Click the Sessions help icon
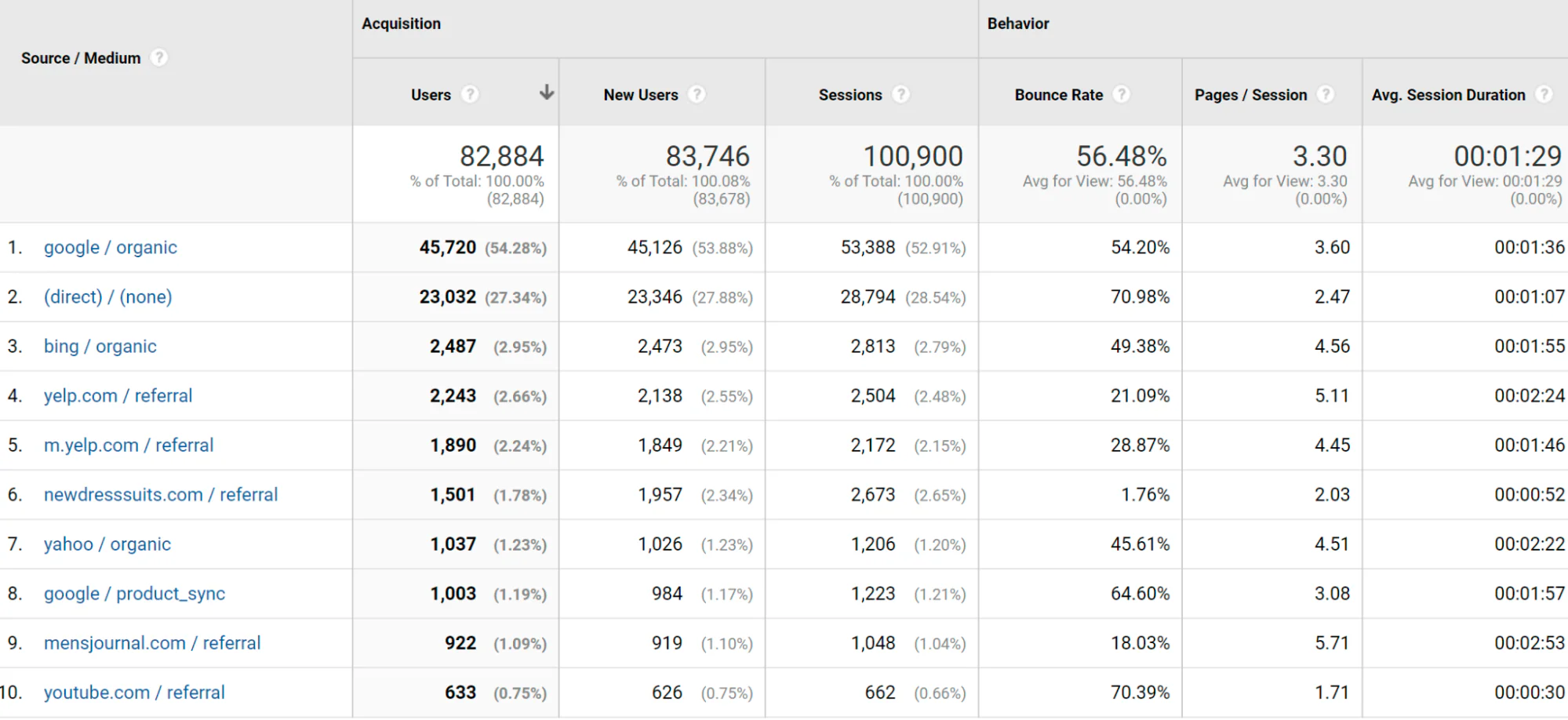Screen dimensions: 1568x720 coord(900,94)
